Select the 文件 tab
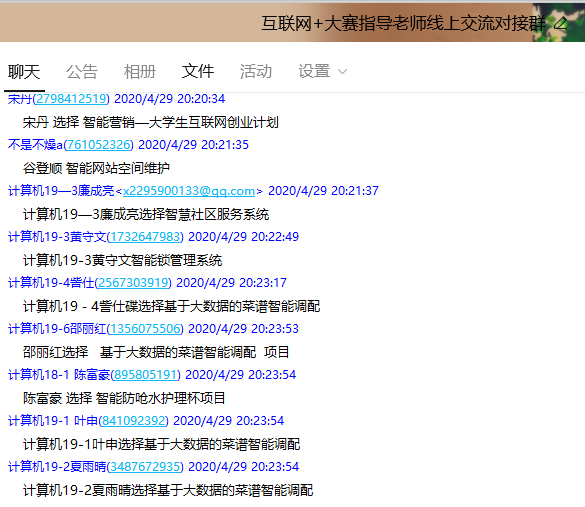This screenshot has width=585, height=507. click(198, 71)
